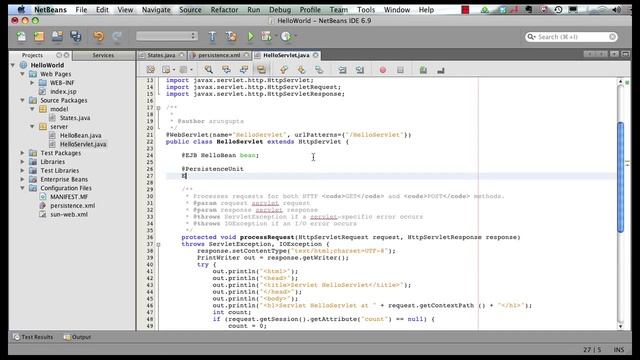Switch to the persistence.xml editor tab
The width and height of the screenshot is (640, 360).
pos(219,55)
